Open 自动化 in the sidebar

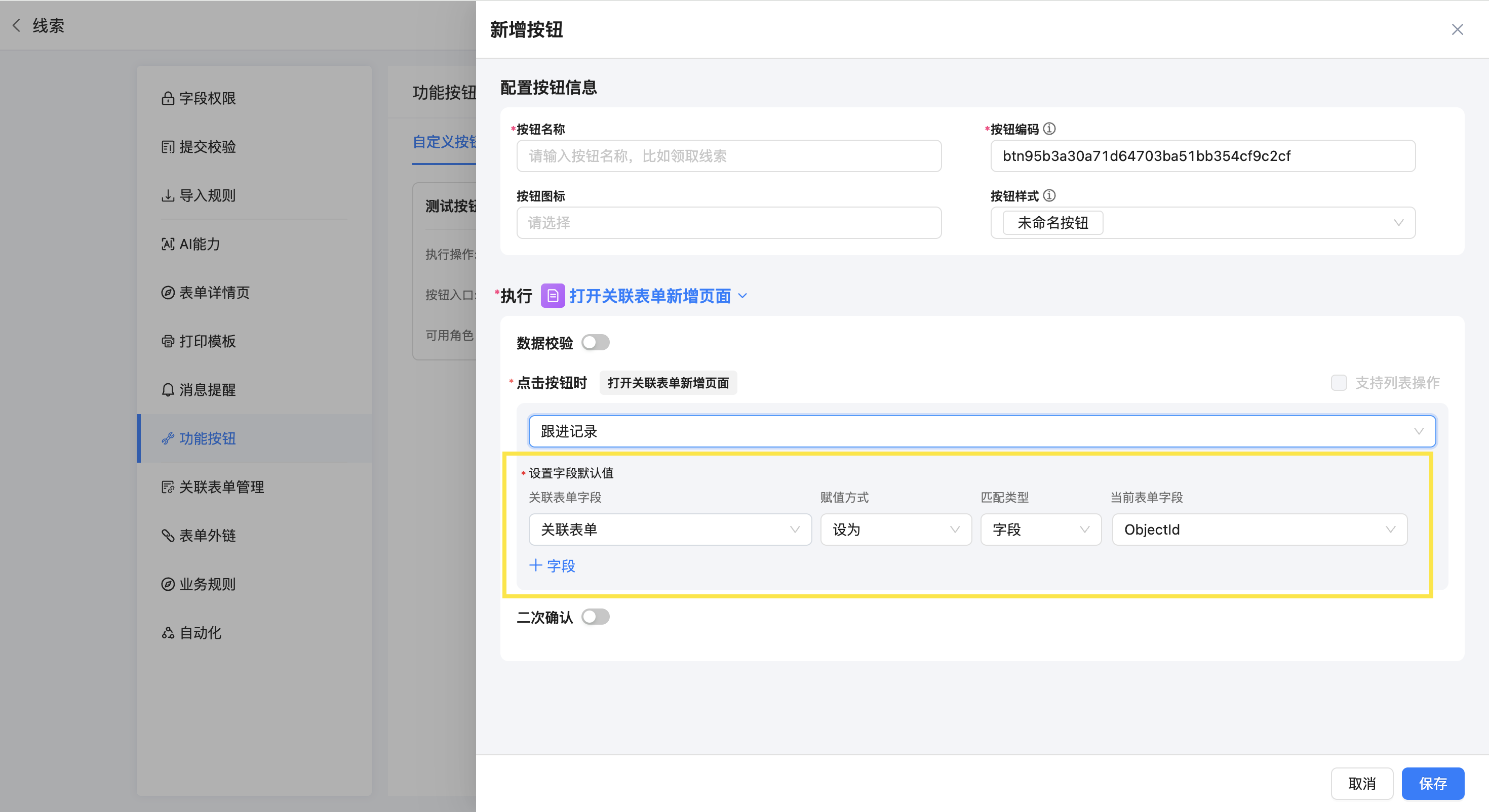coord(254,633)
